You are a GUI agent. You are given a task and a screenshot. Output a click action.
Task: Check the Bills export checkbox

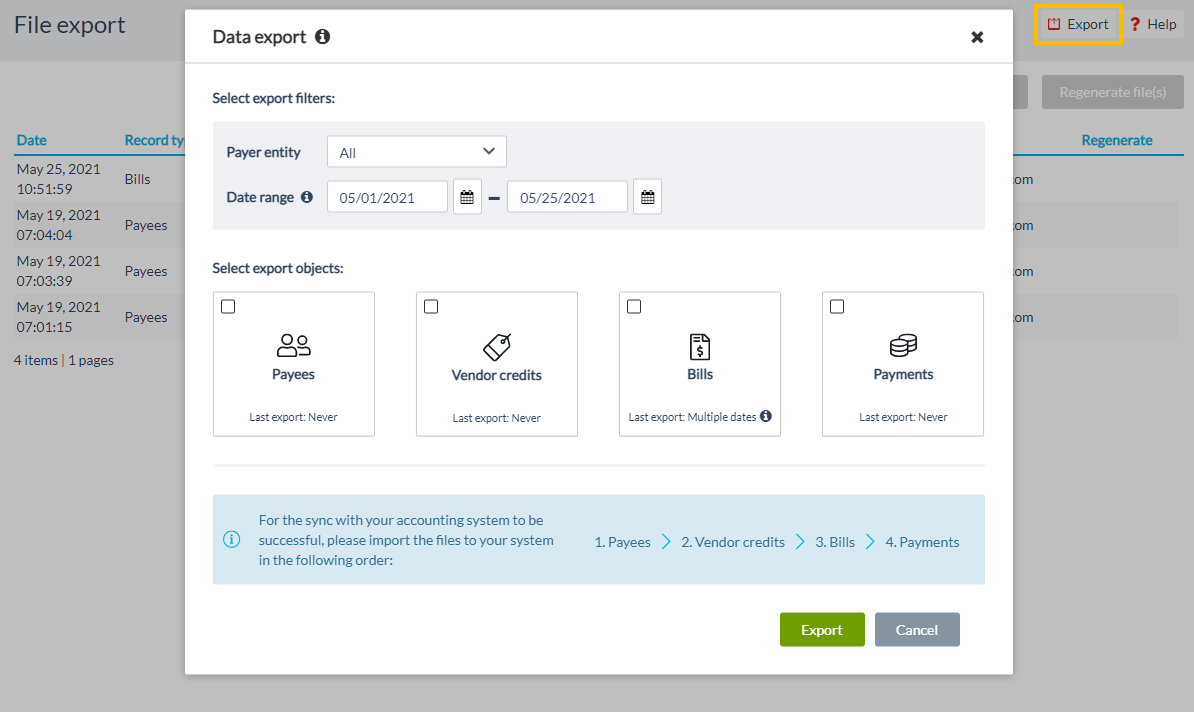pos(634,306)
